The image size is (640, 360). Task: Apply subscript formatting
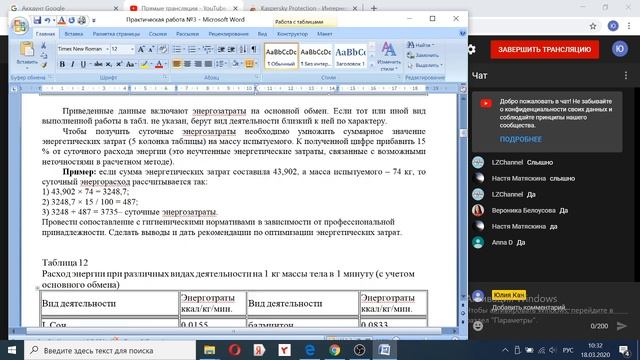click(109, 64)
